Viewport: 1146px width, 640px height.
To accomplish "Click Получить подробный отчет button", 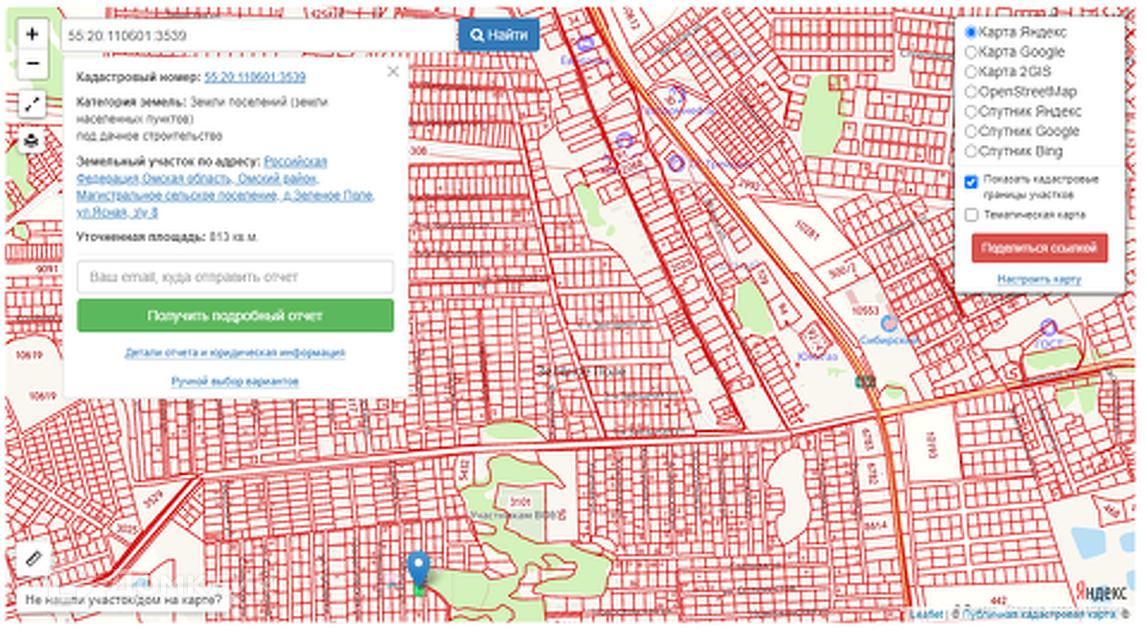I will pos(235,316).
